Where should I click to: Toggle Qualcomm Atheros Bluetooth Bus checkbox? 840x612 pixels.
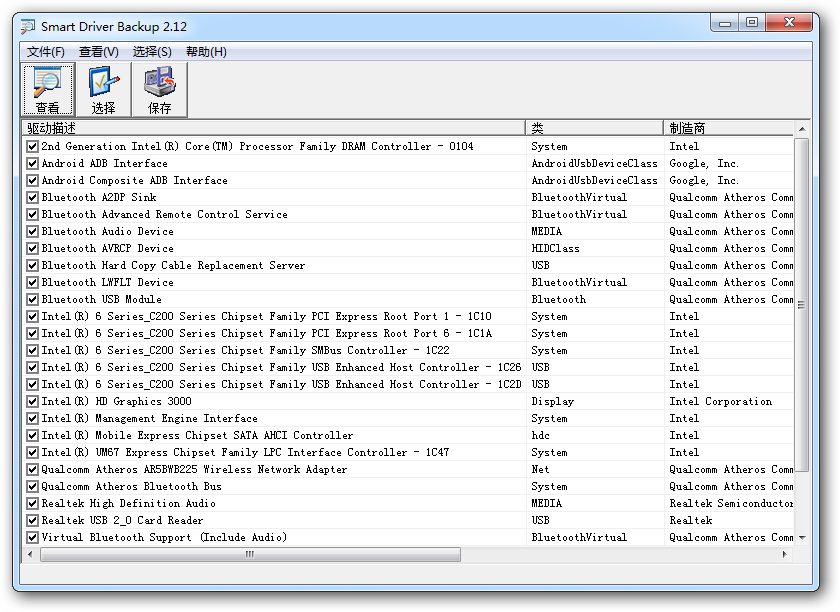point(32,487)
